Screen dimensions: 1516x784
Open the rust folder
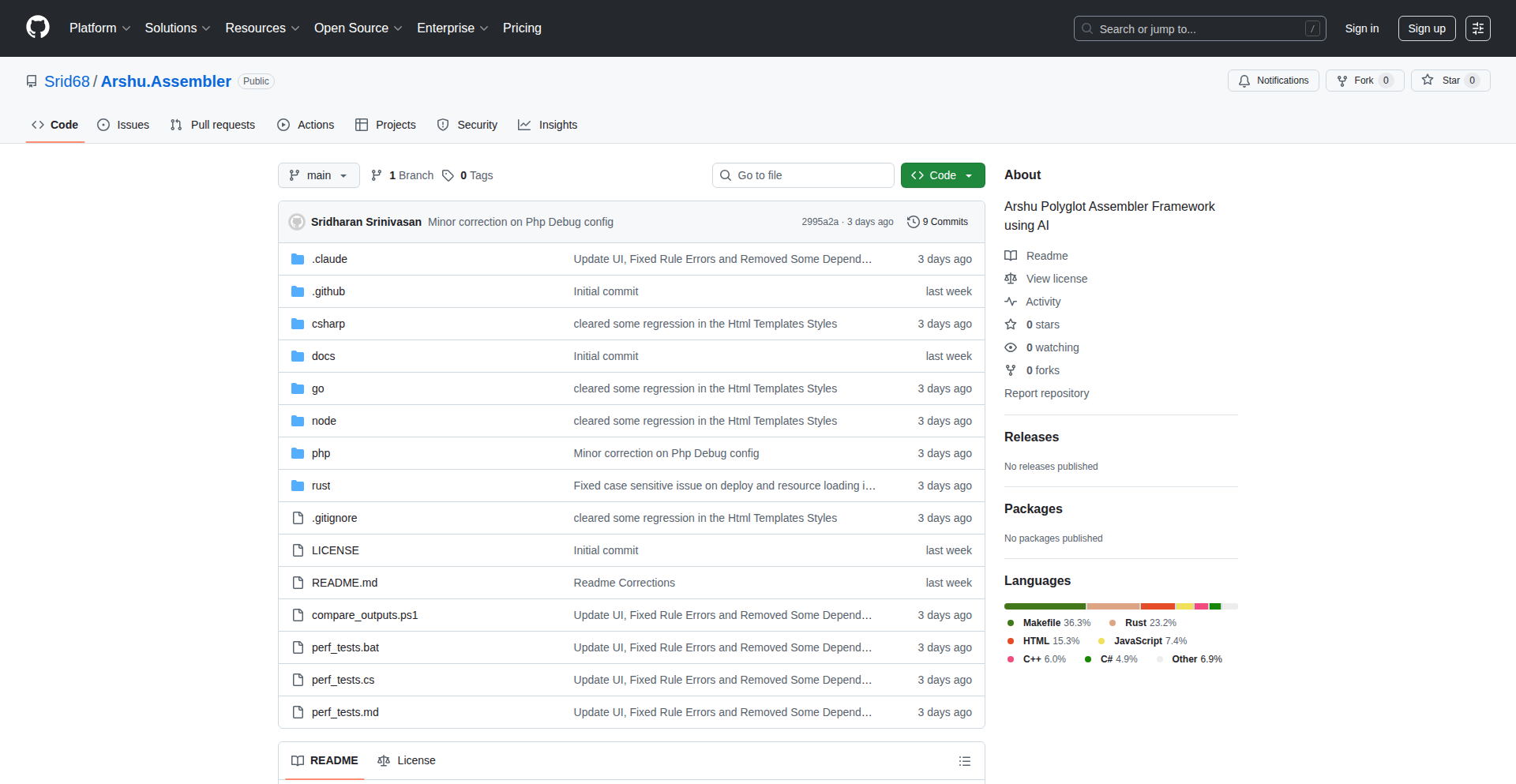(321, 486)
